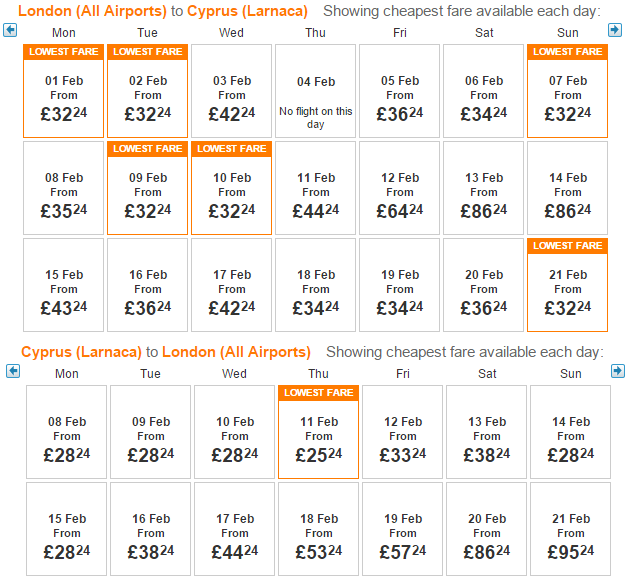Select 11 Feb return lowest fare £25.24
Screen dimensions: 626x579
coord(319,432)
